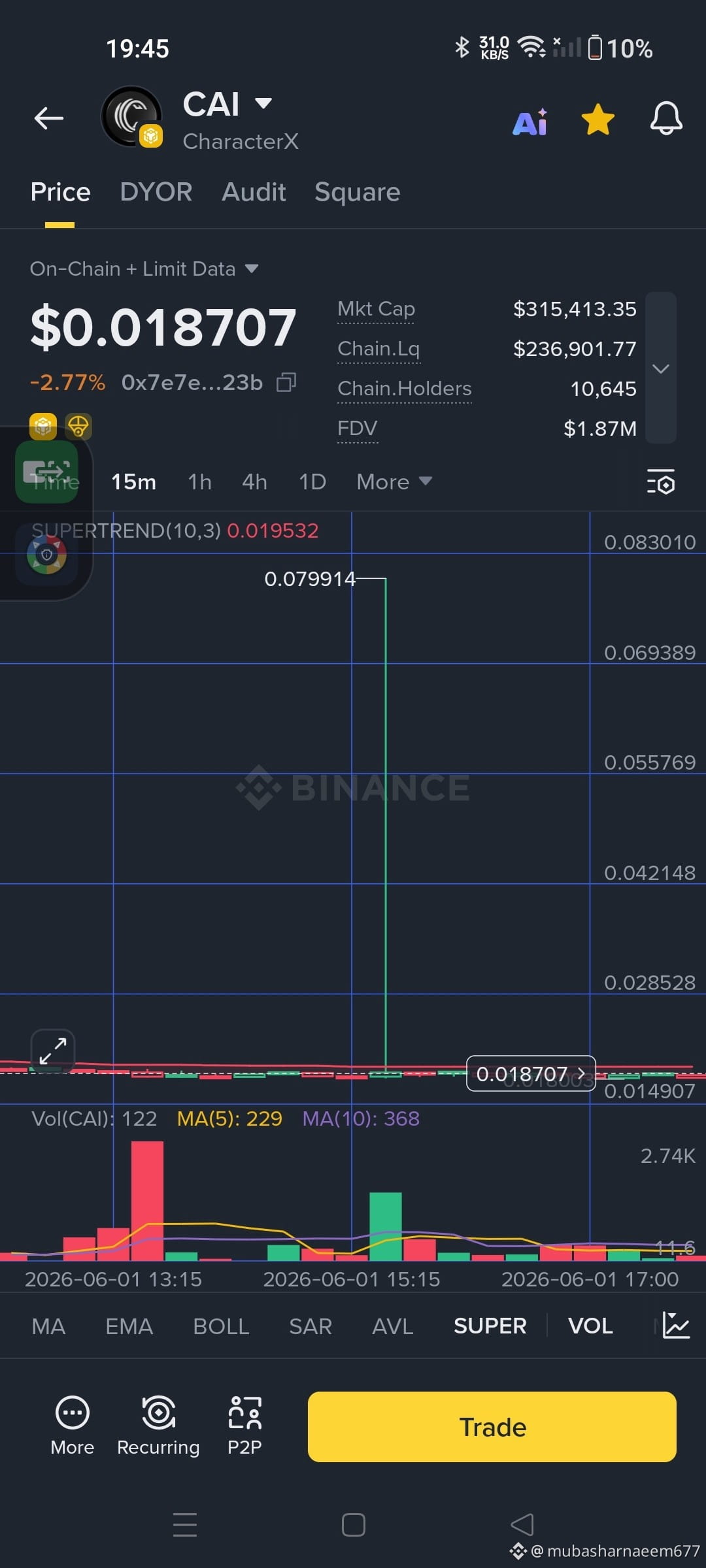706x1568 pixels.
Task: Tap the Chain.Holders label
Action: 404,389
